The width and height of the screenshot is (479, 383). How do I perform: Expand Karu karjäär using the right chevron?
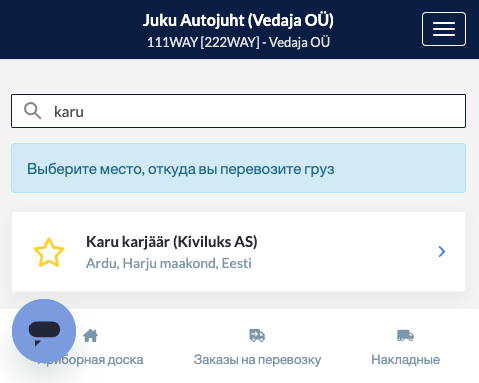pyautogui.click(x=442, y=252)
